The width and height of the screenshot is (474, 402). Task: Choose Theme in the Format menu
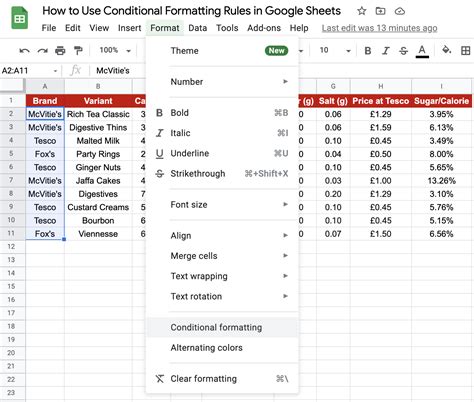pyautogui.click(x=222, y=51)
